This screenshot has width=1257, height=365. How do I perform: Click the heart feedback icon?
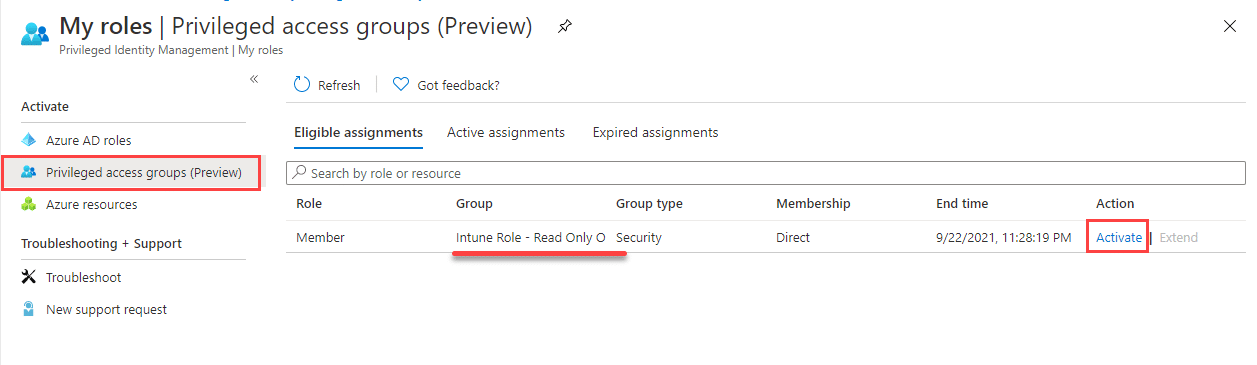coord(401,85)
